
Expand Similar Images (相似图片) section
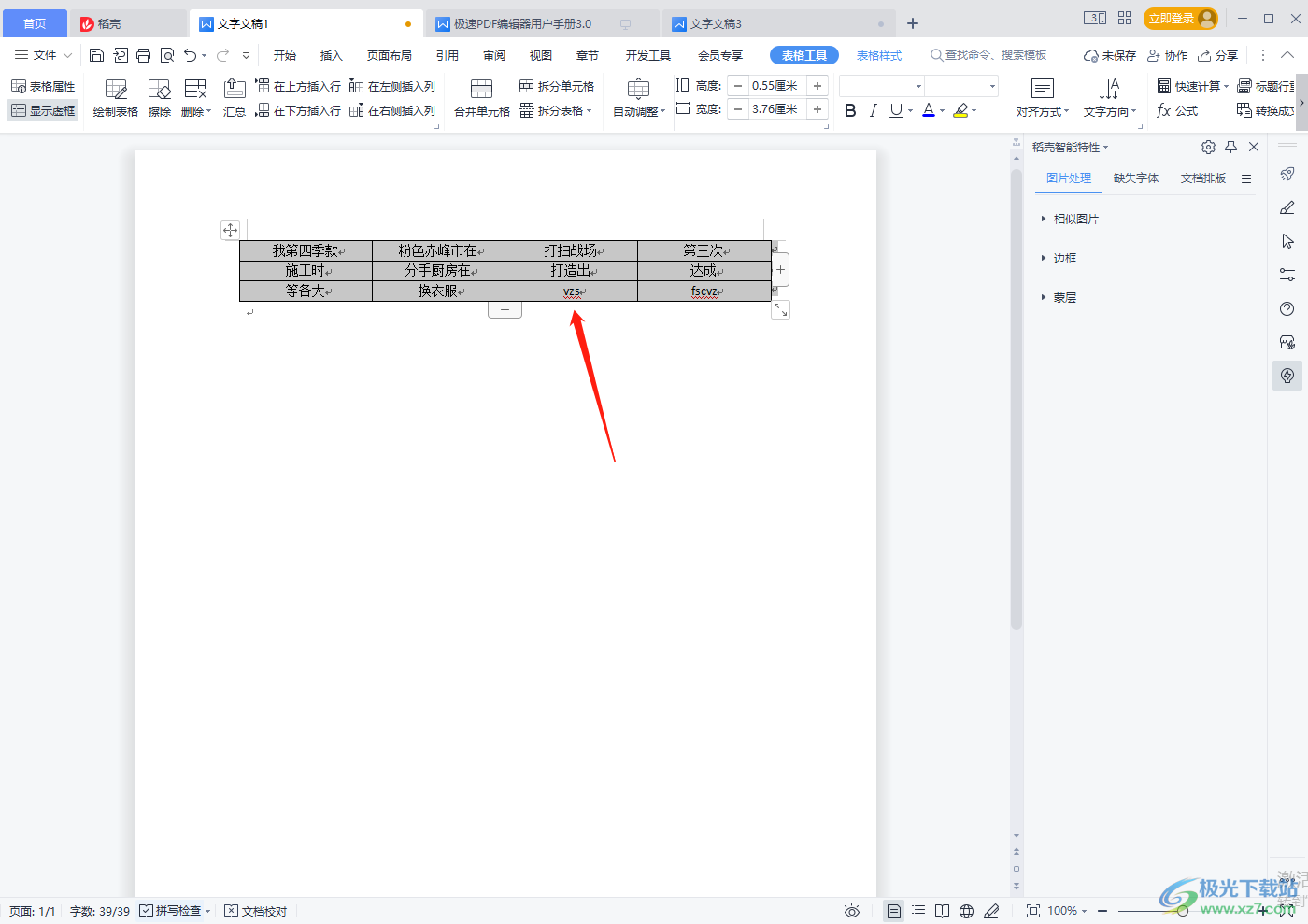(1070, 219)
